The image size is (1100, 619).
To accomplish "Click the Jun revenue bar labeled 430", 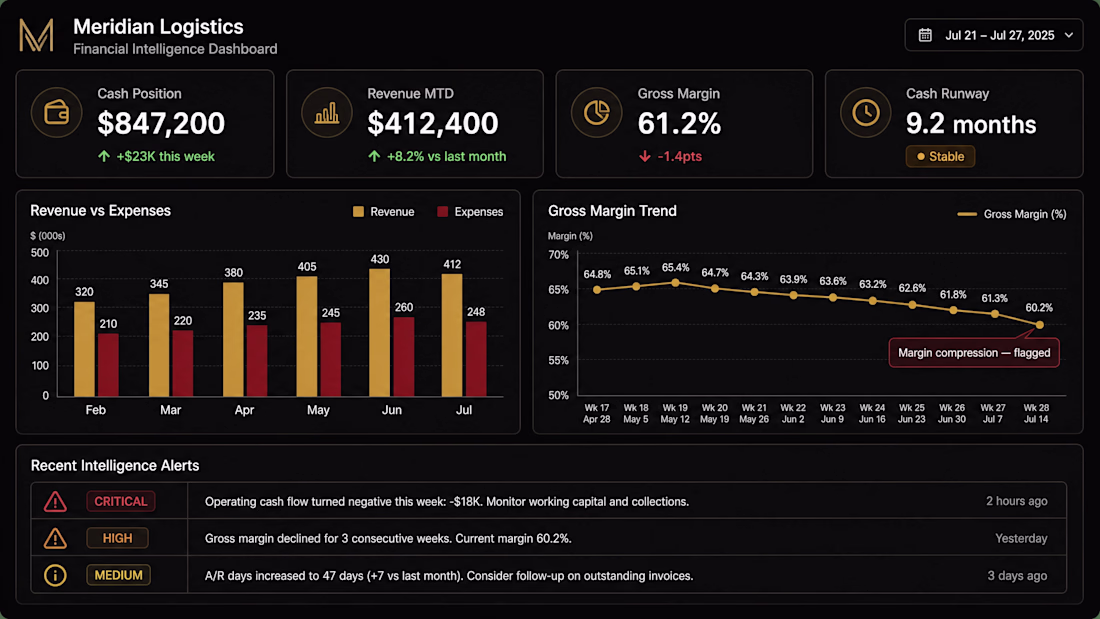I will [380, 333].
